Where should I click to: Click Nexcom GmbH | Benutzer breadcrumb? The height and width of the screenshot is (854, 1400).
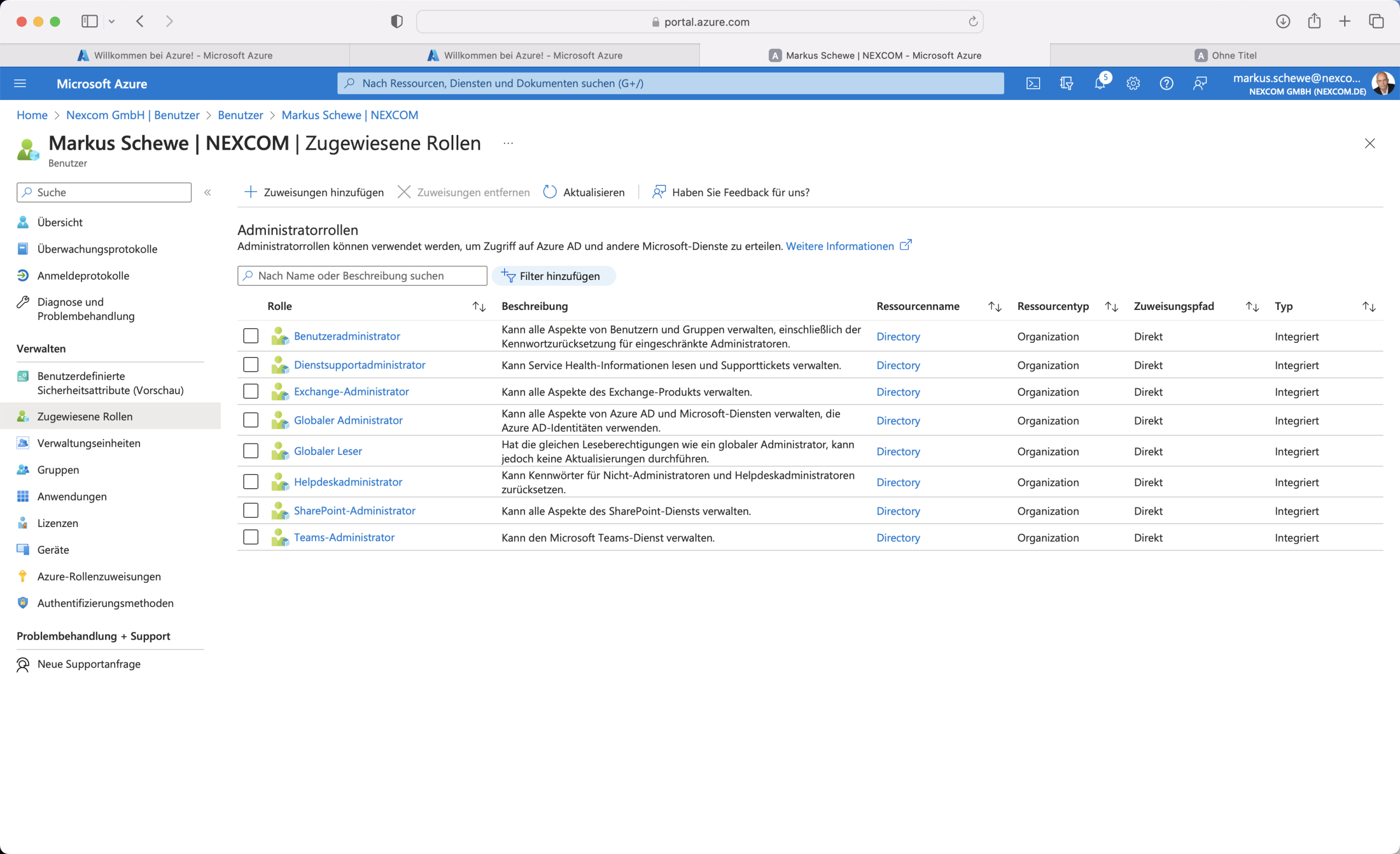pyautogui.click(x=133, y=115)
